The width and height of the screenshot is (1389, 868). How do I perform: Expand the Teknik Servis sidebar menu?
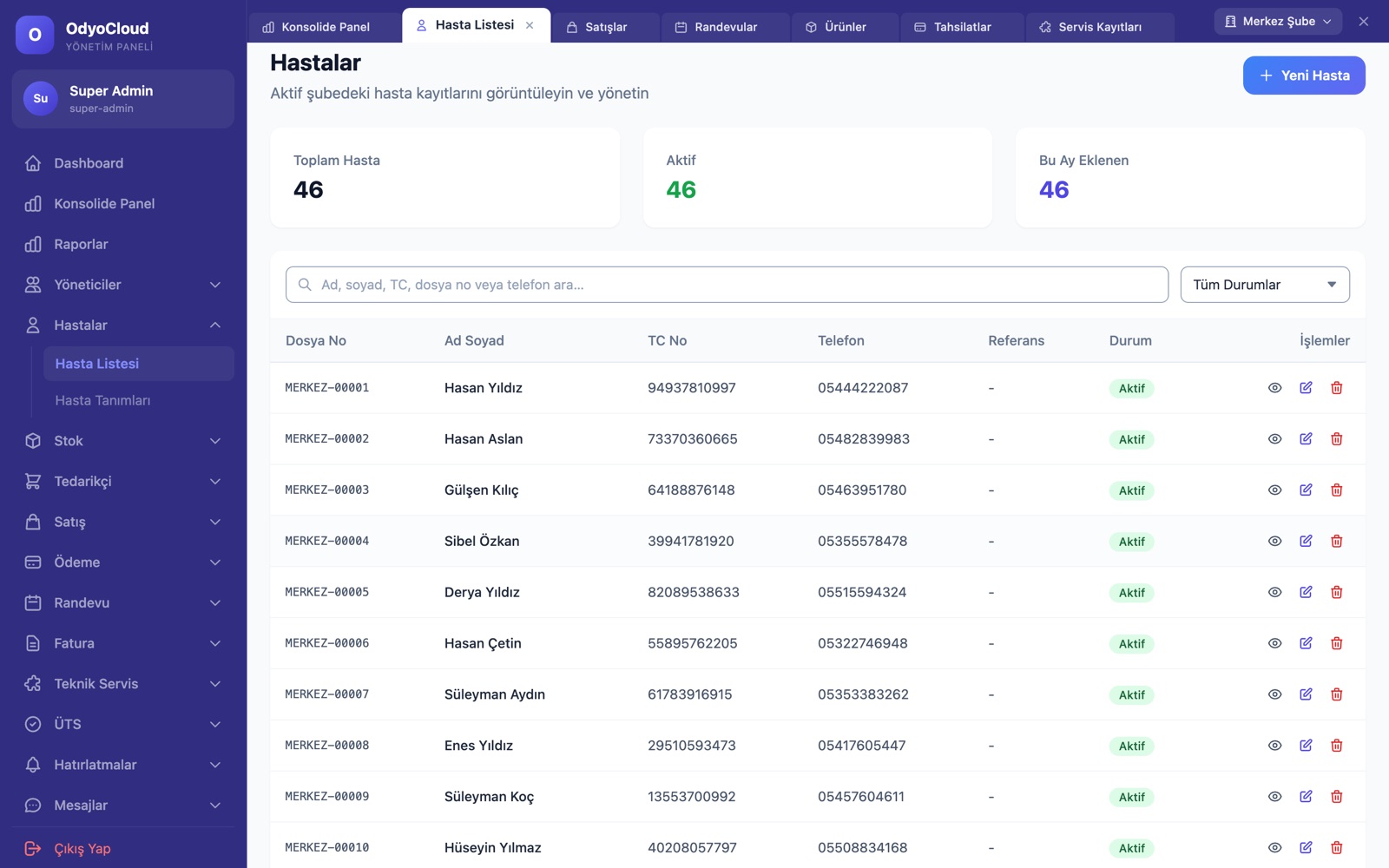123,684
